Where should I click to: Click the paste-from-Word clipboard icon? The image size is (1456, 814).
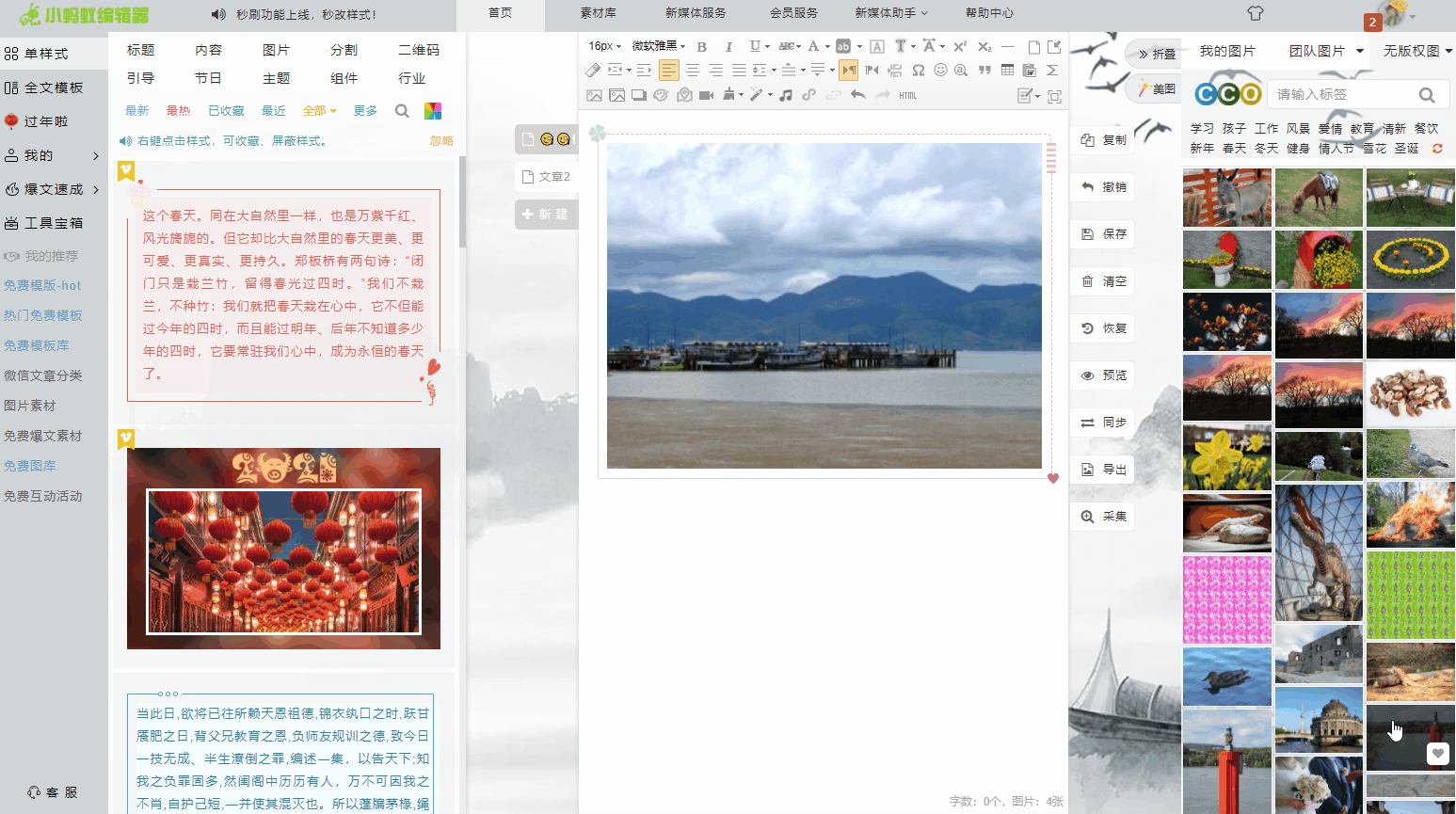(1029, 70)
